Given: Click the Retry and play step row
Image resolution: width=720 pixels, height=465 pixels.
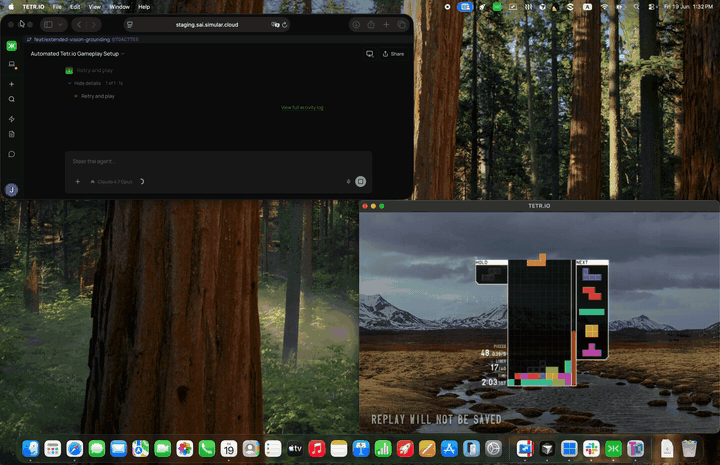Looking at the screenshot, I should tap(95, 96).
